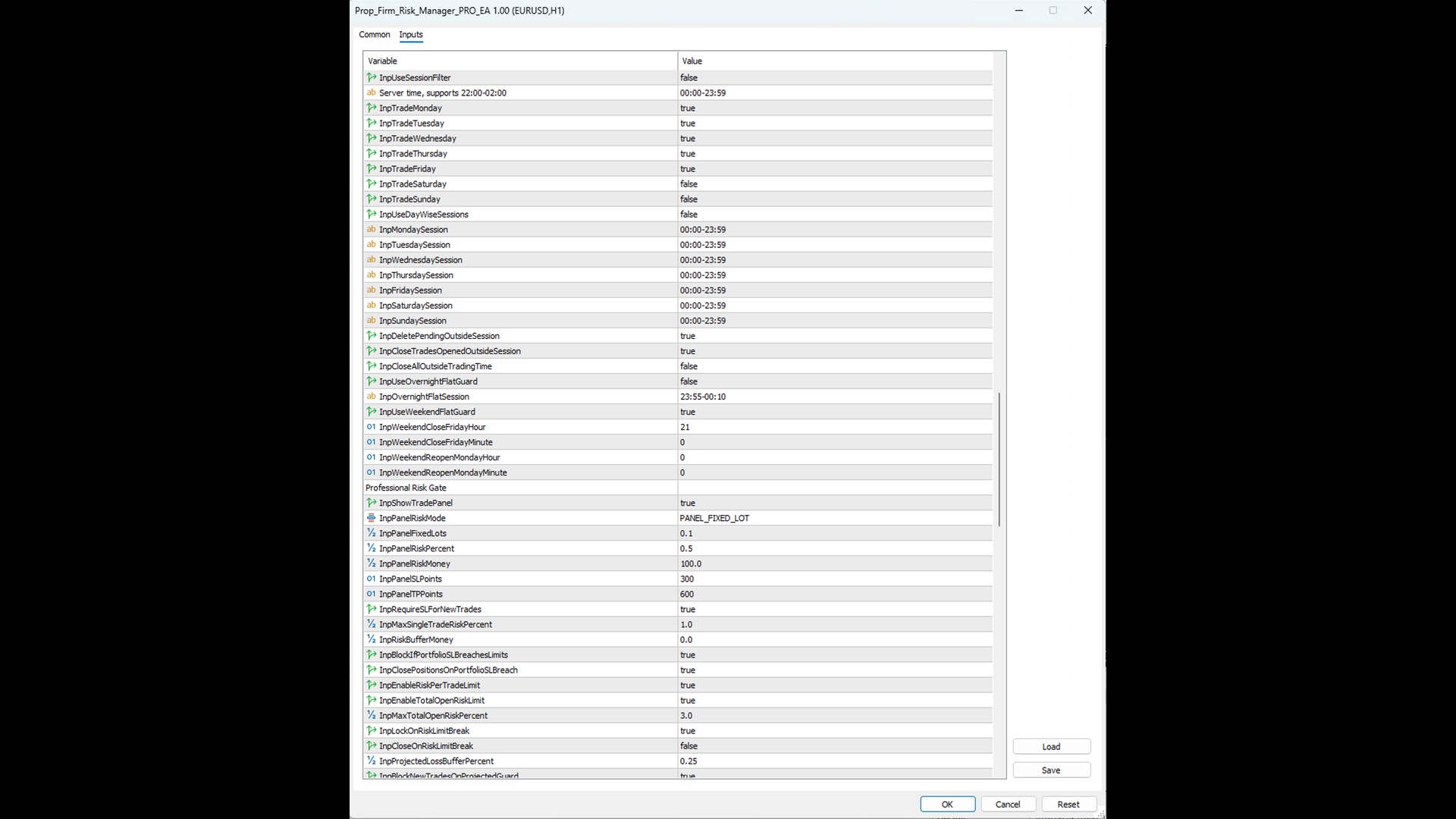Open InpUseOvernightFlatGuard value dropdown

coord(835,381)
